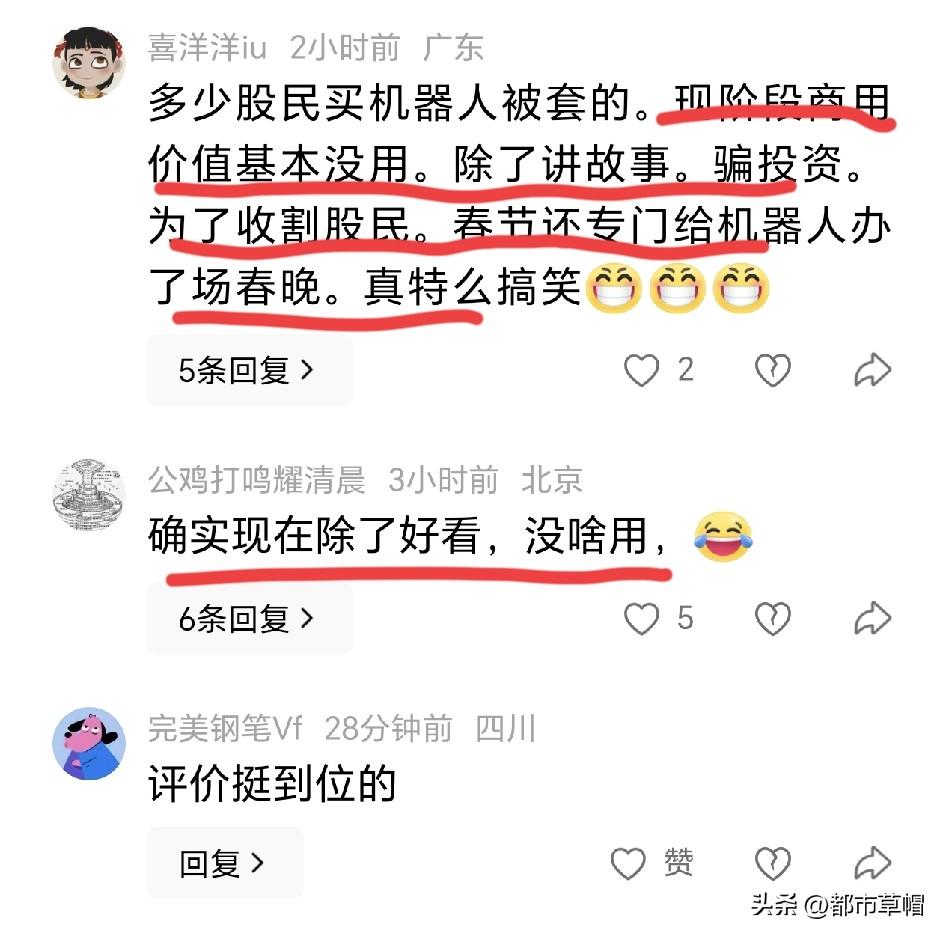946x938 pixels.
Task: Share the 公鸡打鸣耀清晨 comment
Action: pos(872,618)
